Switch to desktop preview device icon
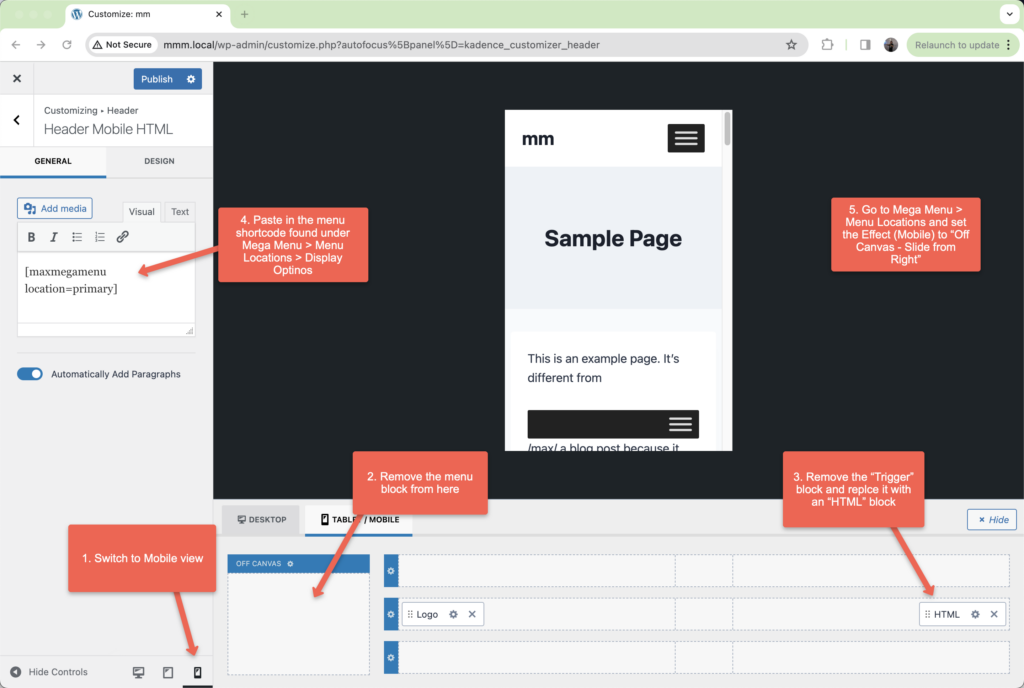Image resolution: width=1024 pixels, height=688 pixels. pyautogui.click(x=139, y=672)
